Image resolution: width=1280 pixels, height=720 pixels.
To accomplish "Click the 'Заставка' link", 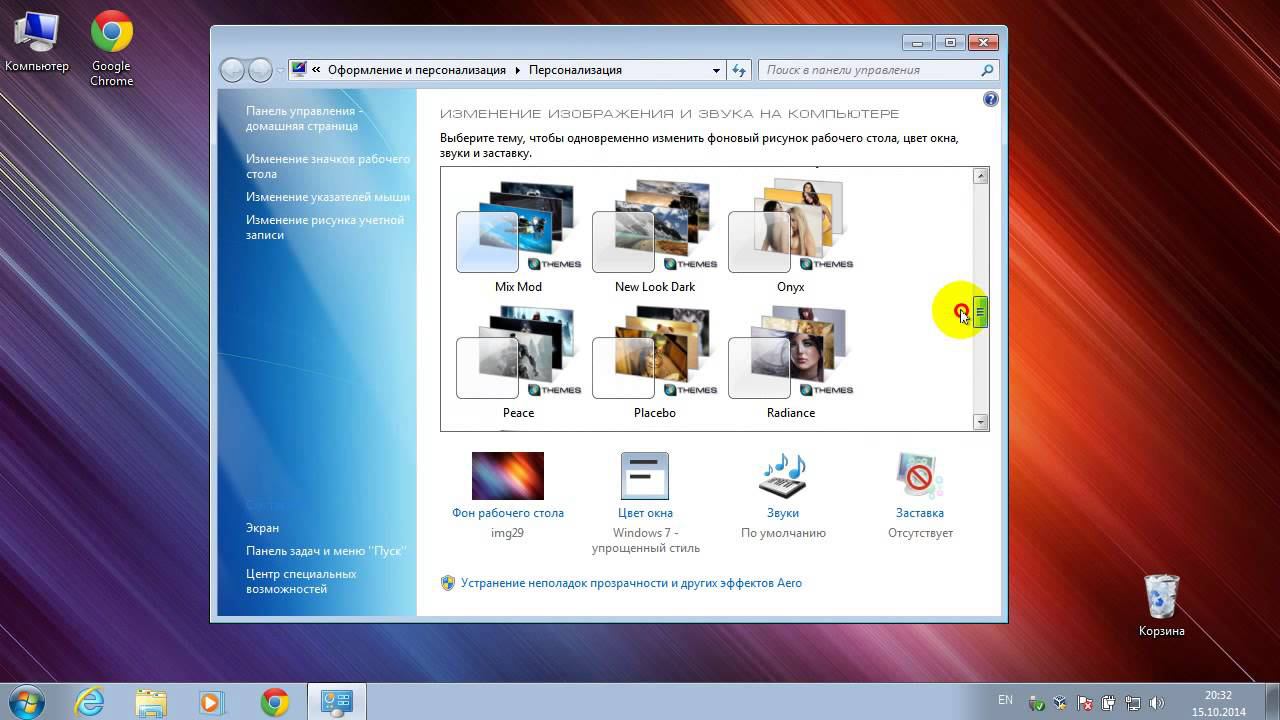I will tap(920, 513).
